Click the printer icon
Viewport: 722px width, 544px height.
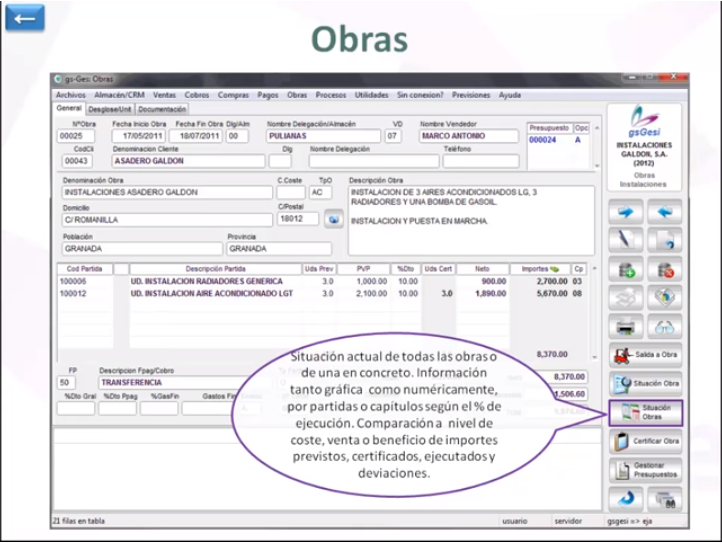coord(625,327)
